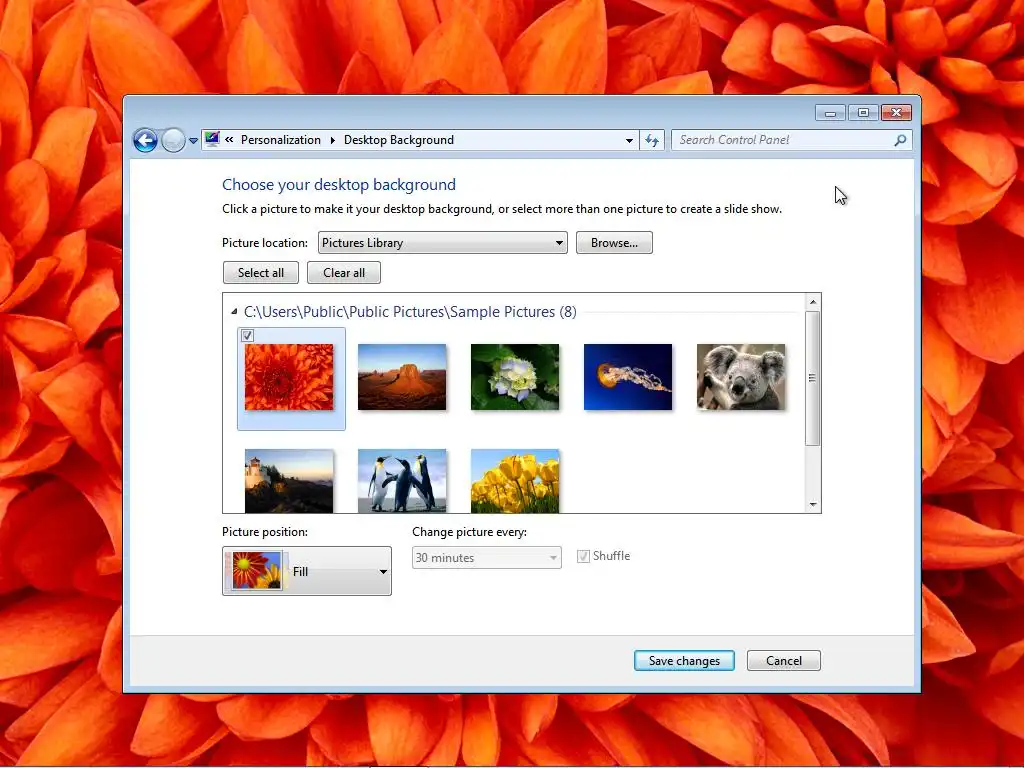The image size is (1024, 768).
Task: Click the Select all button
Action: click(261, 273)
